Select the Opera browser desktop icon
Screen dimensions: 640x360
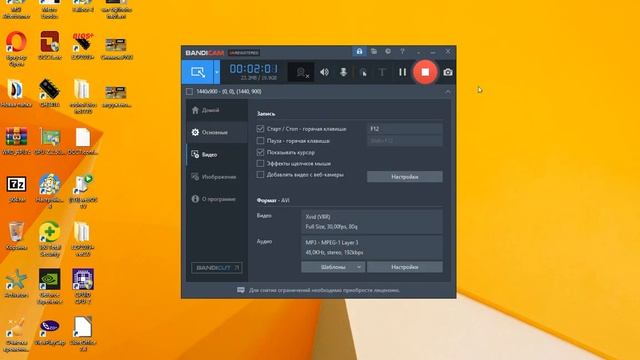pos(16,48)
